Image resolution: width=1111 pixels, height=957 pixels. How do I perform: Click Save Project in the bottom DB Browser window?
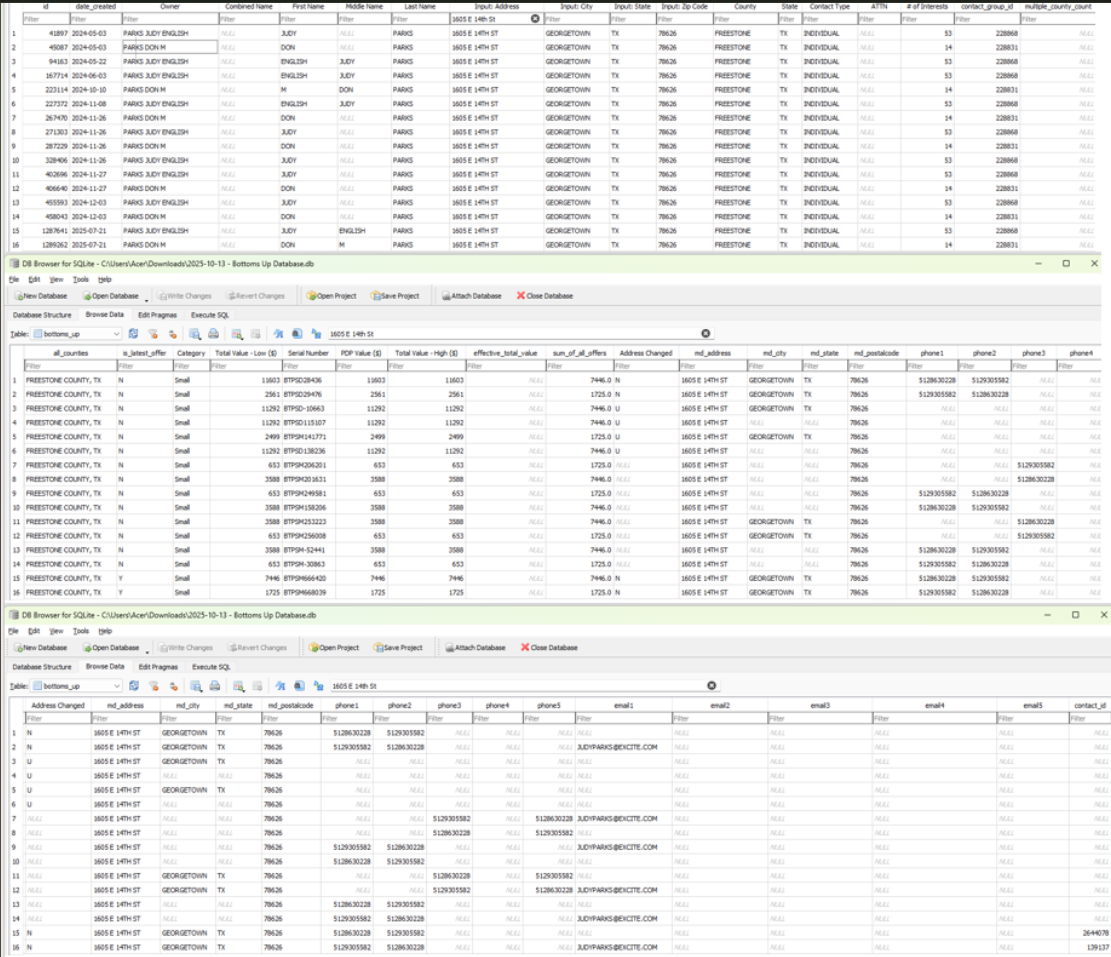397,647
